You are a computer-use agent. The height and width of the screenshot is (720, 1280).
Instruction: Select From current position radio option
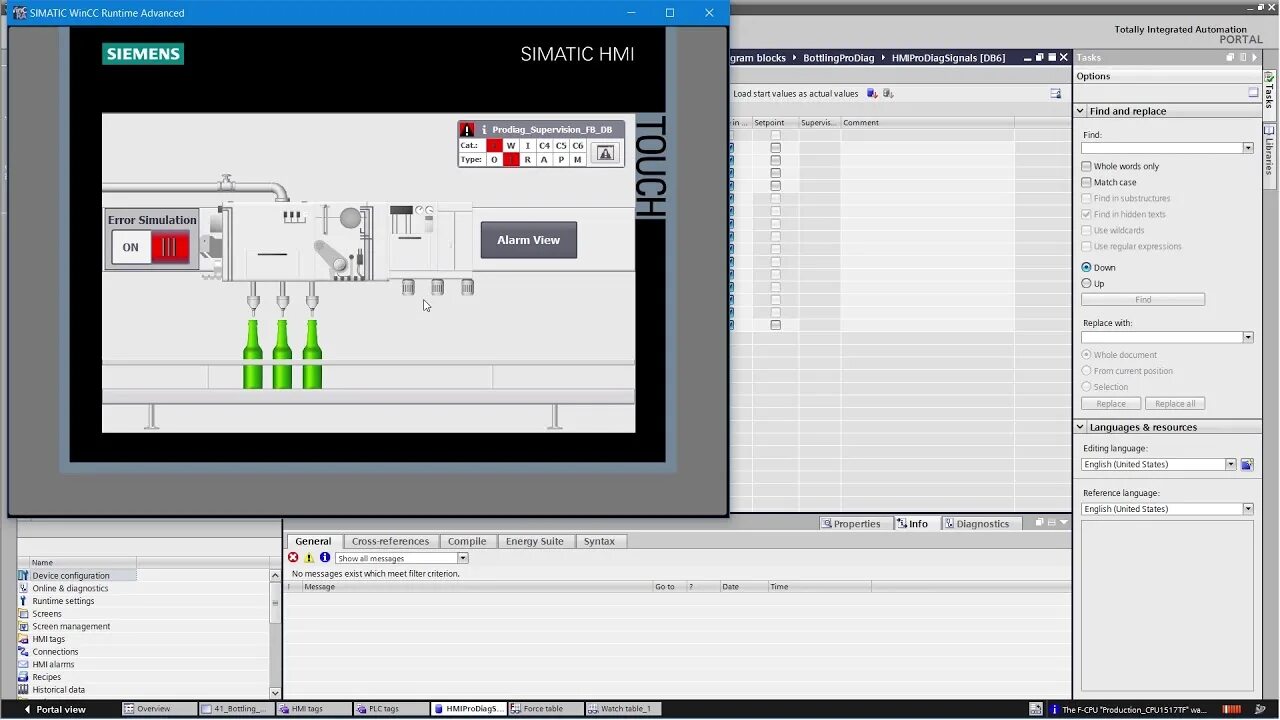tap(1086, 371)
